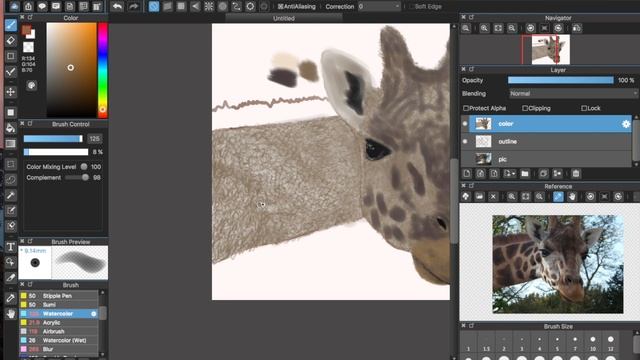Choose the Airbrush brush

pos(58,331)
